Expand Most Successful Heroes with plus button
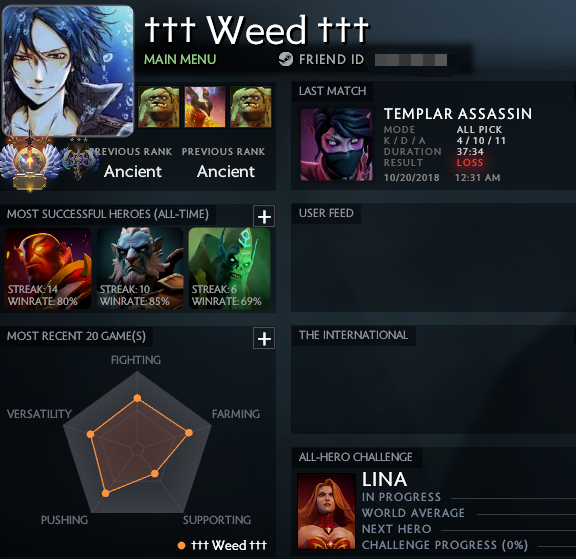Image resolution: width=576 pixels, height=559 pixels. (x=264, y=216)
